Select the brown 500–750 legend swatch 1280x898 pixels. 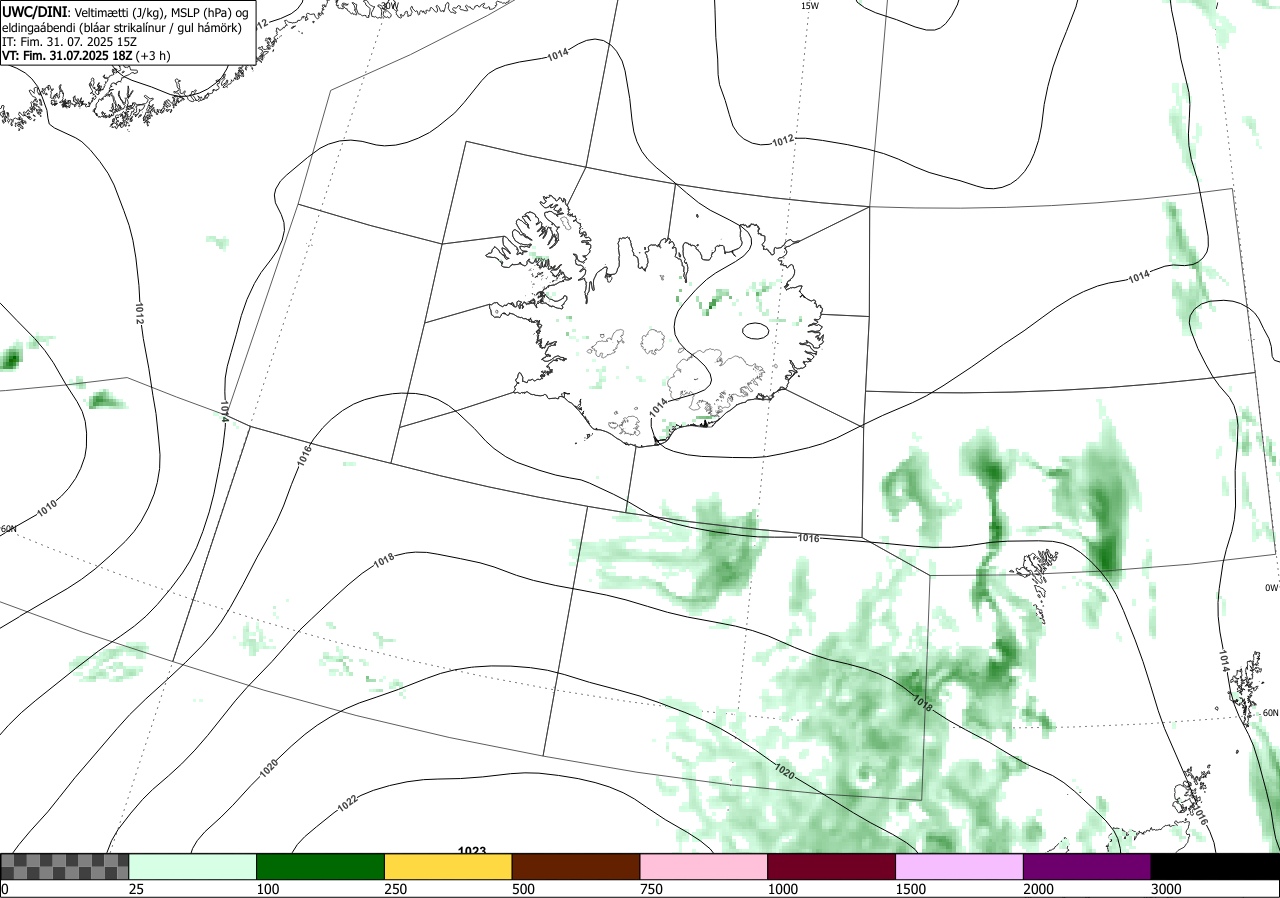point(576,866)
